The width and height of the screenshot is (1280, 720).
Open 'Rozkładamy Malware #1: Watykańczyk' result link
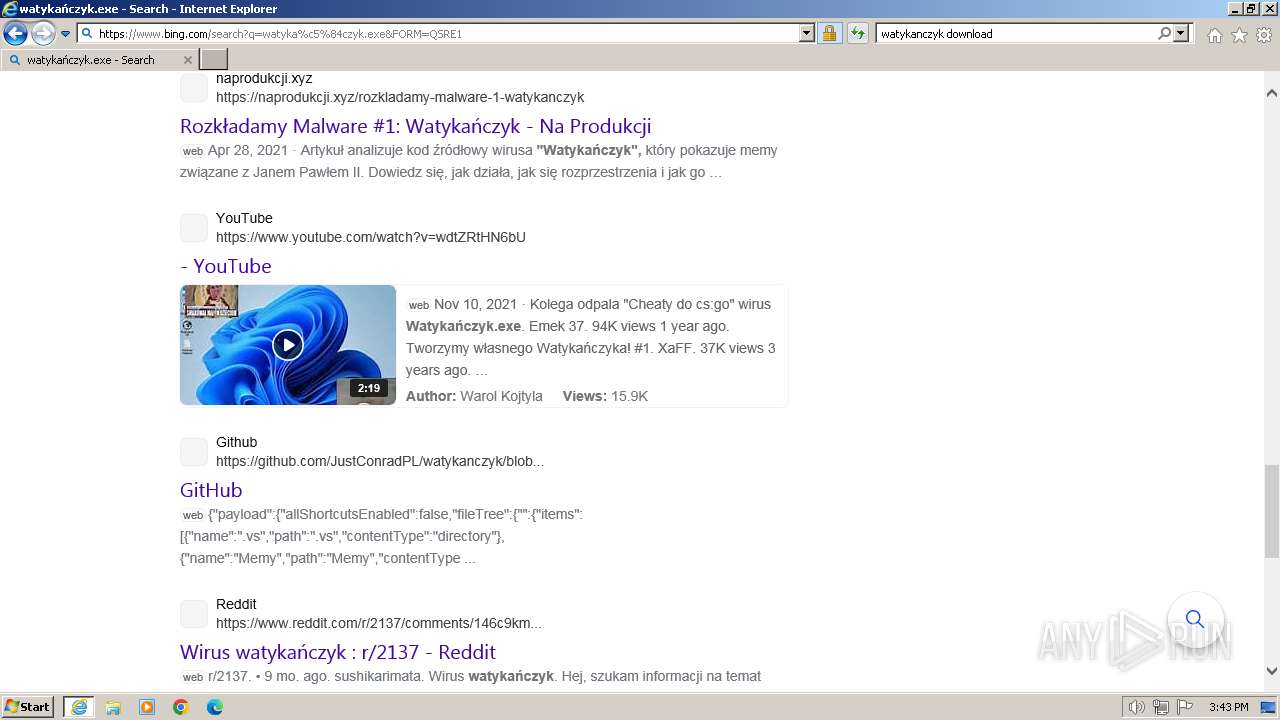(415, 126)
